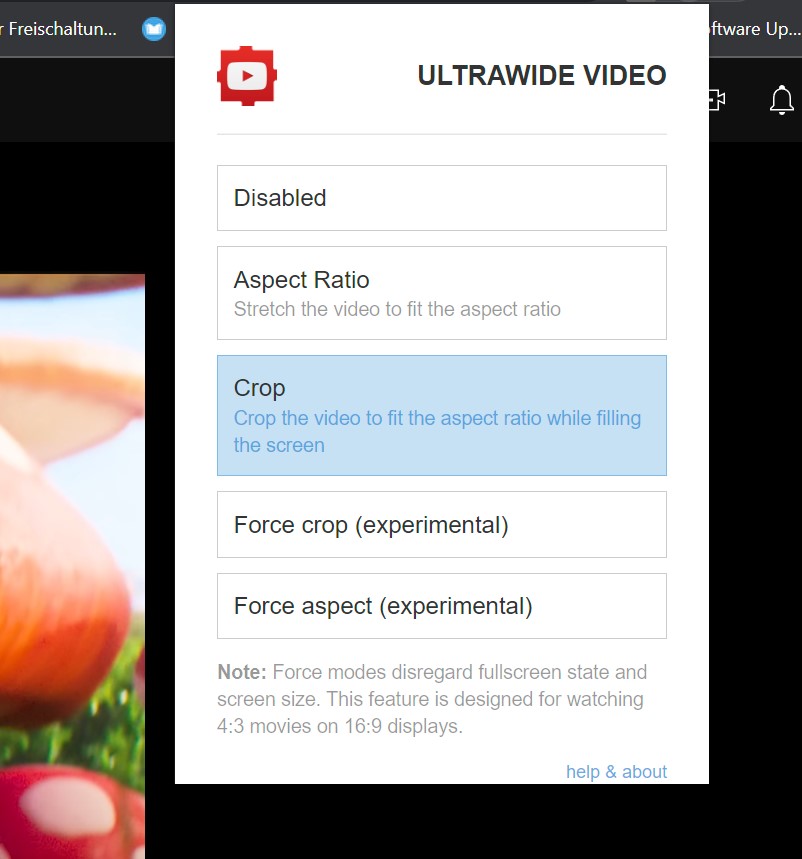Open the blue book bookmark icon
The height and width of the screenshot is (859, 802).
154,28
